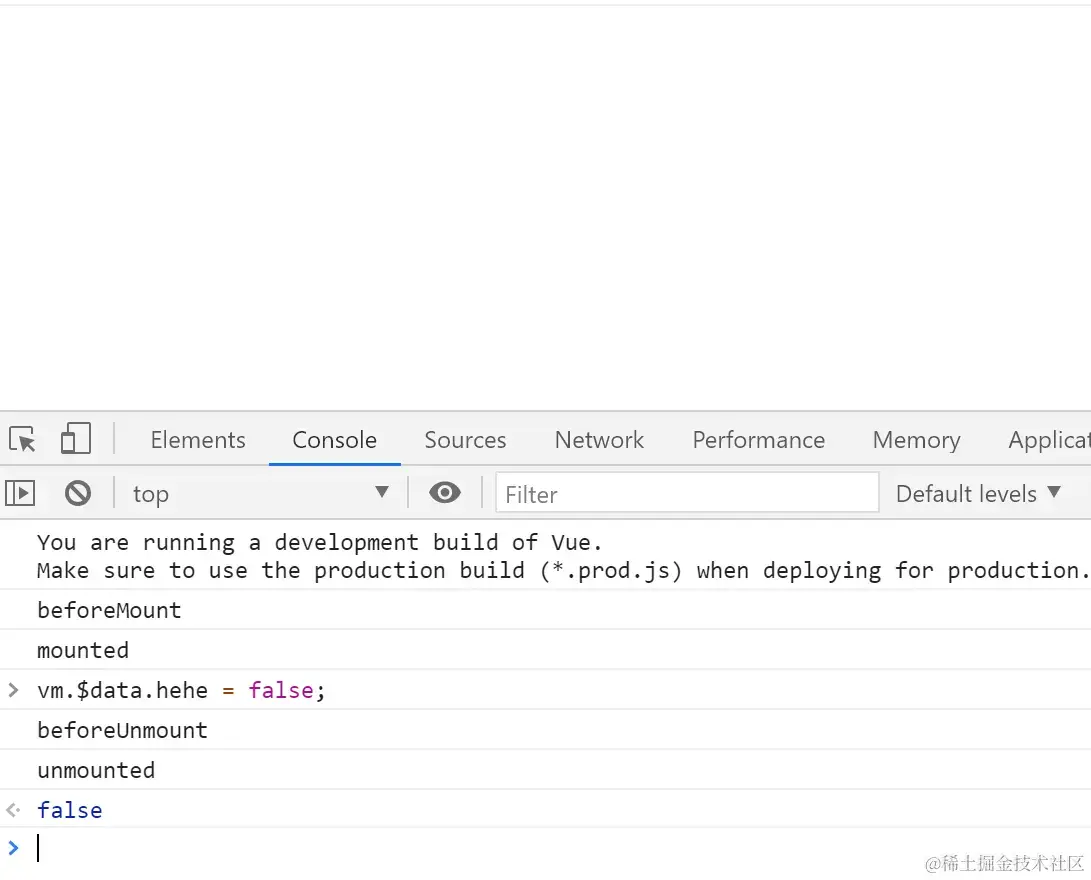This screenshot has height=880, width=1091.
Task: Activate the inspect element picker icon
Action: point(22,440)
